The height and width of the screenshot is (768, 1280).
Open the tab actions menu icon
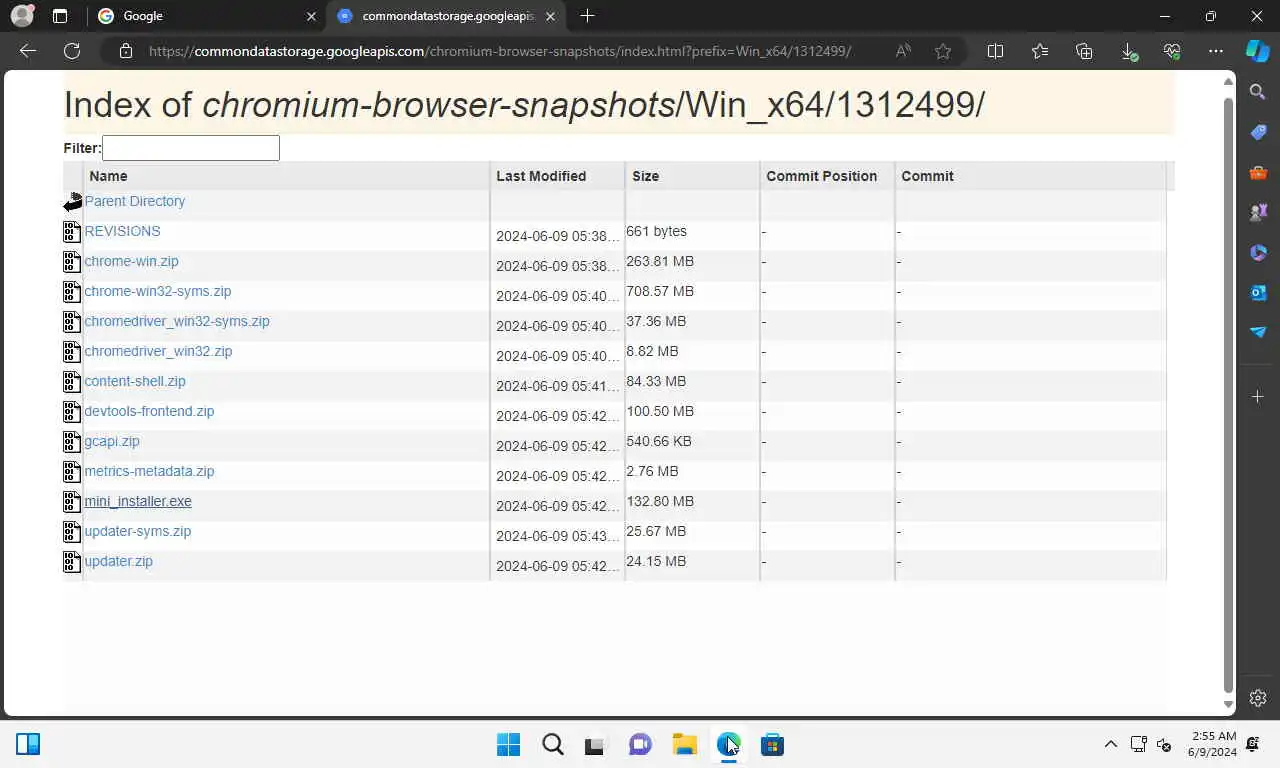(60, 16)
